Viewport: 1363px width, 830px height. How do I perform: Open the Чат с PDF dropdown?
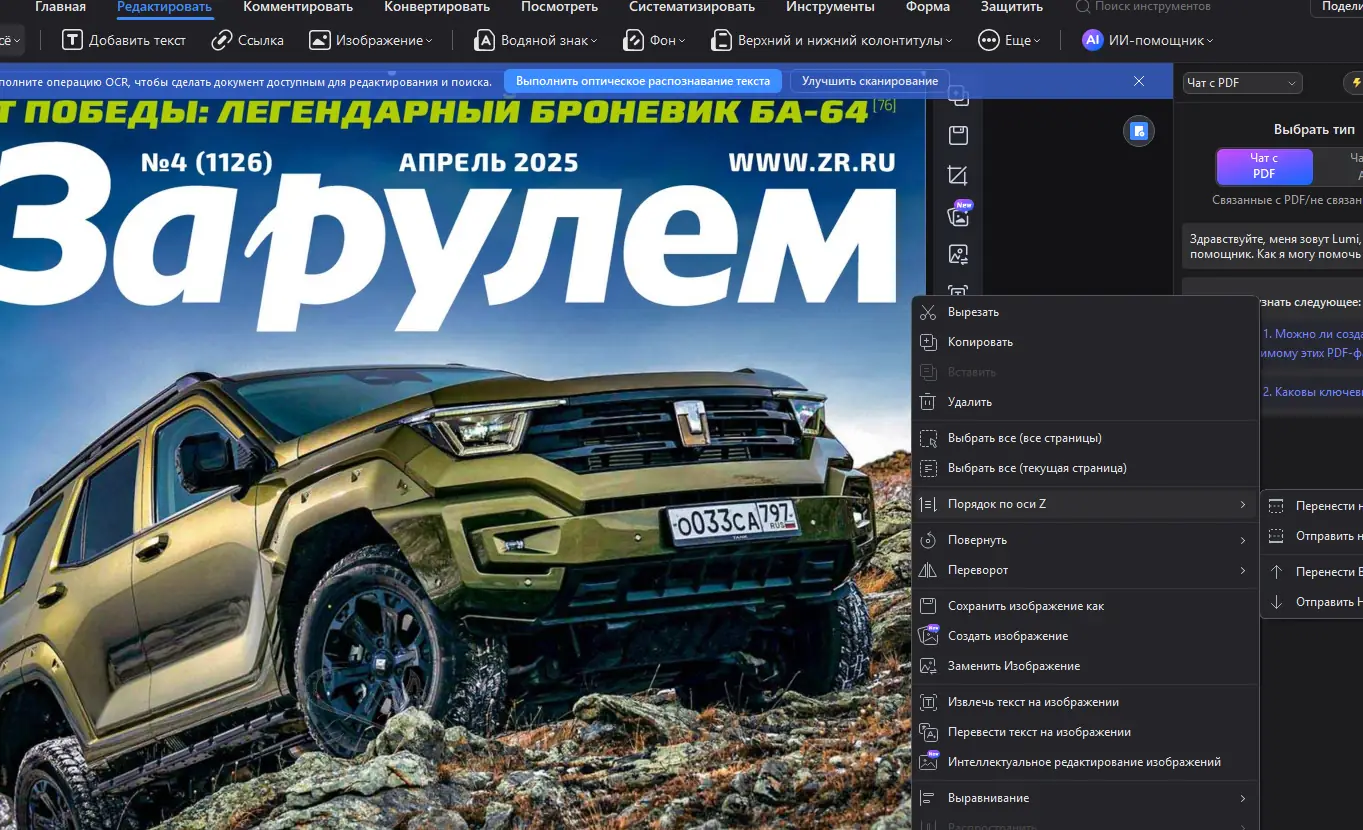click(1242, 83)
